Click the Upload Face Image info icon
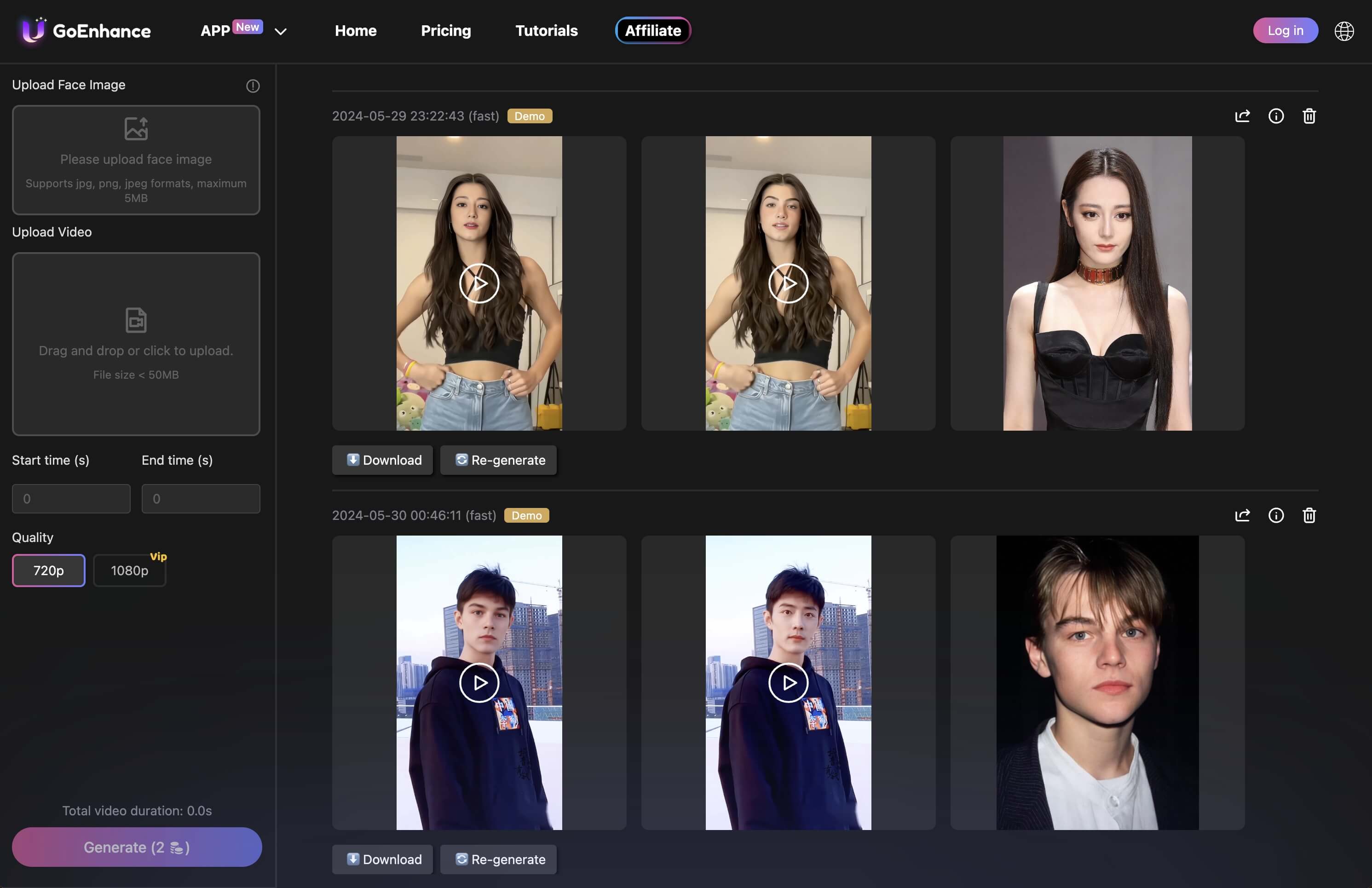 pyautogui.click(x=253, y=86)
